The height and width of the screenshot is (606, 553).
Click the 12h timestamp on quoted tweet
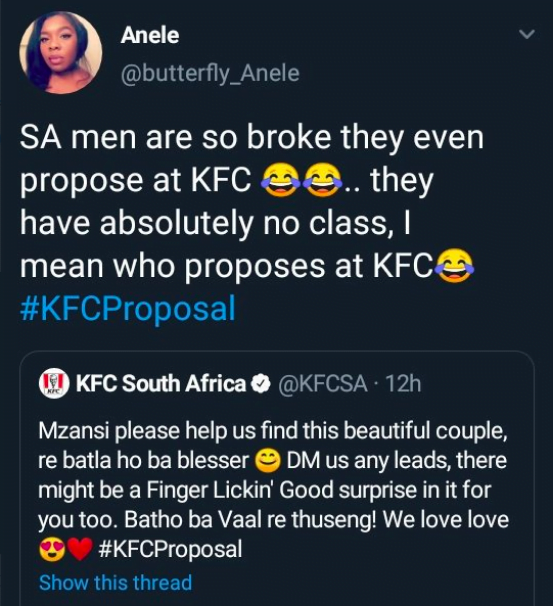point(403,384)
